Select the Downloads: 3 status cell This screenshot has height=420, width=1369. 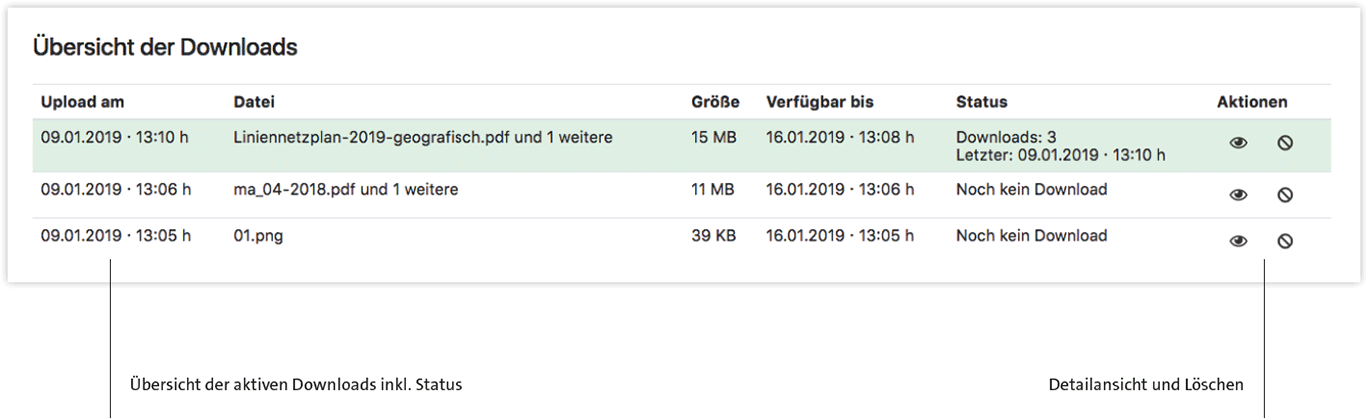tap(1006, 137)
